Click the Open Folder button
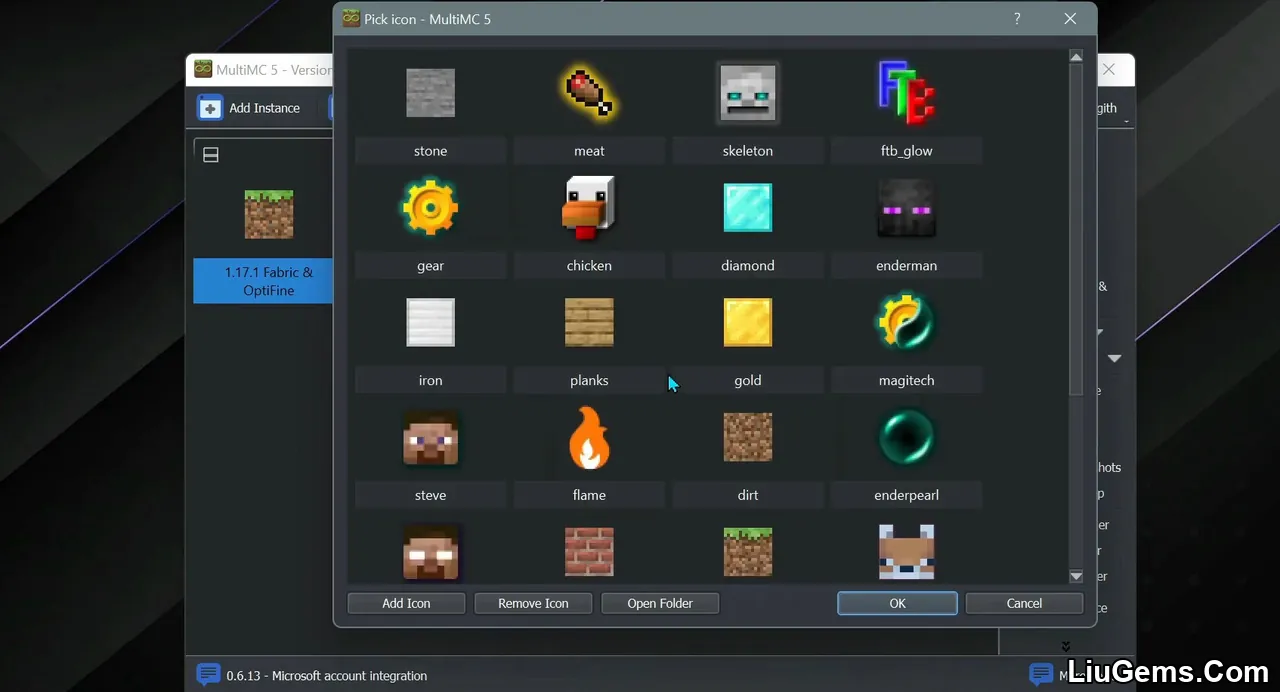This screenshot has width=1280, height=692. (x=660, y=603)
